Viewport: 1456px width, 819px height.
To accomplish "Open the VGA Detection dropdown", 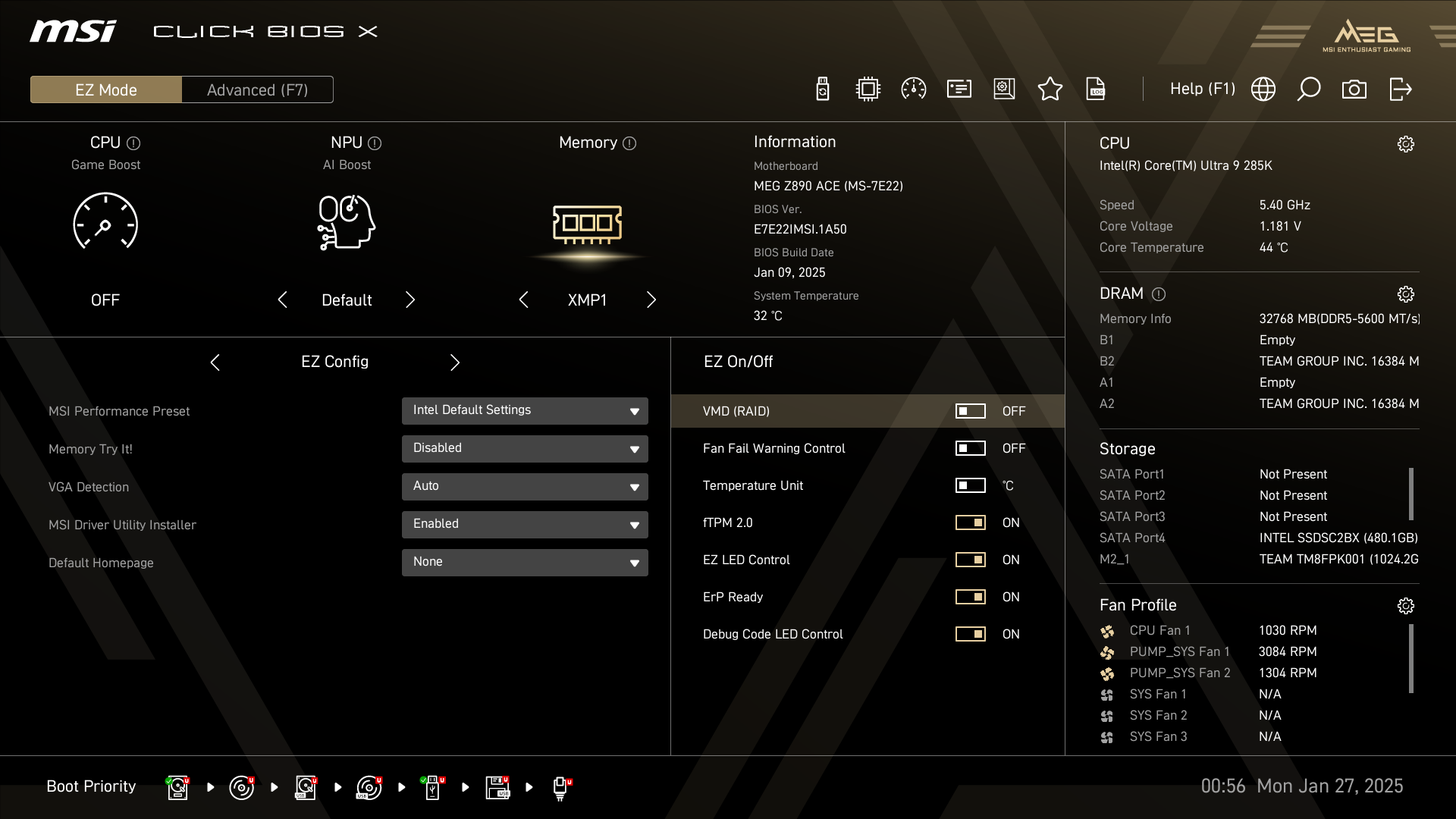I will 525,487.
